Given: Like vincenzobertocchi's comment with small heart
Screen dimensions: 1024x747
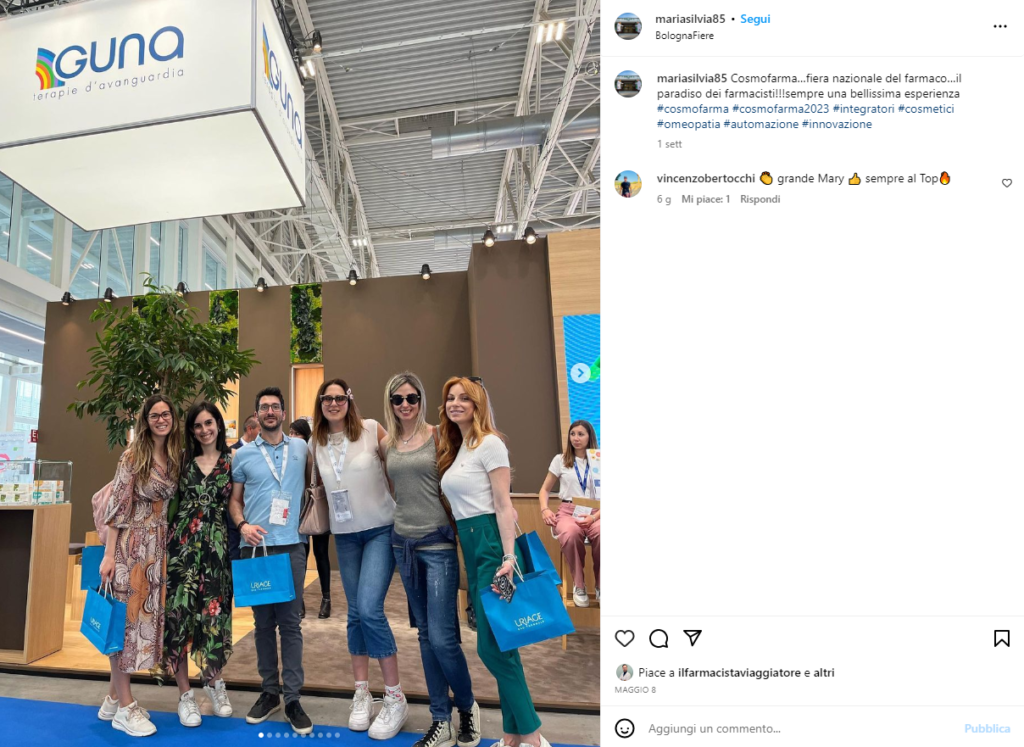Looking at the screenshot, I should (1006, 183).
